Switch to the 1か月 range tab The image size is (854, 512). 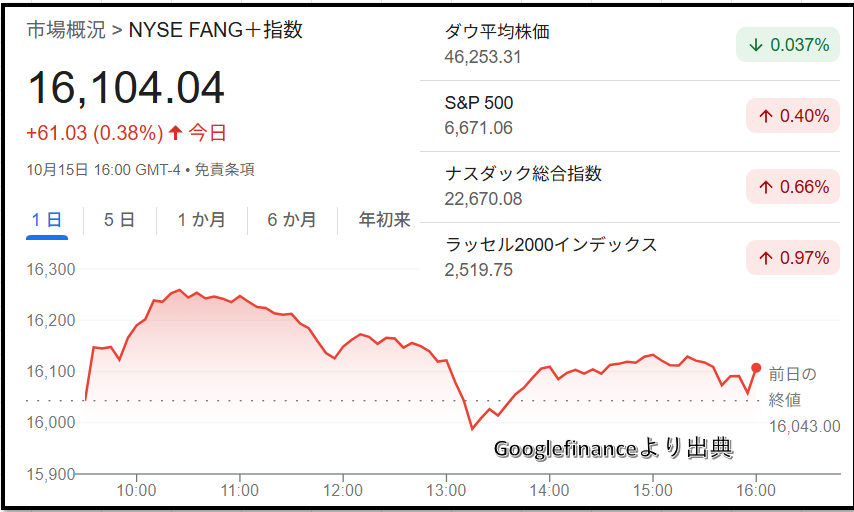click(201, 220)
